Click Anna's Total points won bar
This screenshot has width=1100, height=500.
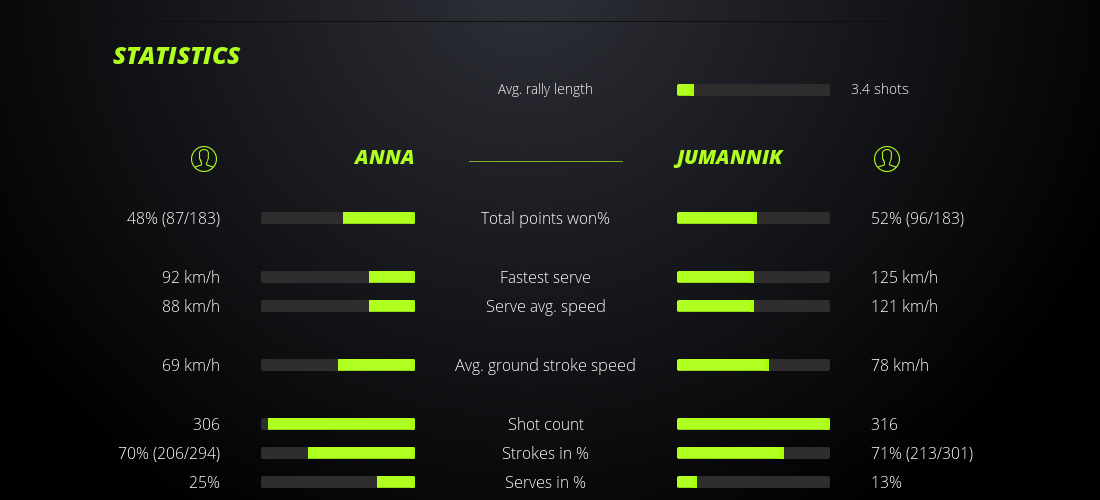338,218
